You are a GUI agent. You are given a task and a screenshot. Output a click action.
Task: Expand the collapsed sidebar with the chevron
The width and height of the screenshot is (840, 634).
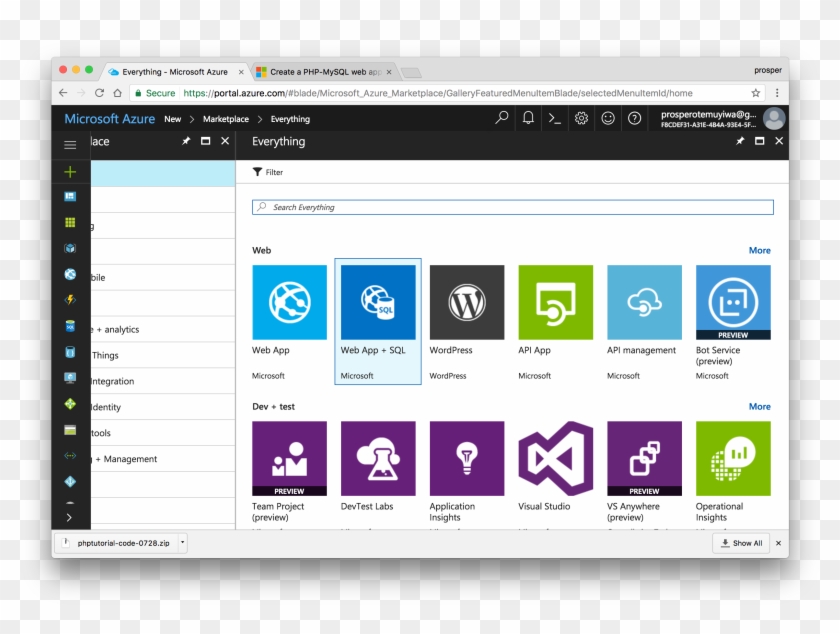coord(69,517)
